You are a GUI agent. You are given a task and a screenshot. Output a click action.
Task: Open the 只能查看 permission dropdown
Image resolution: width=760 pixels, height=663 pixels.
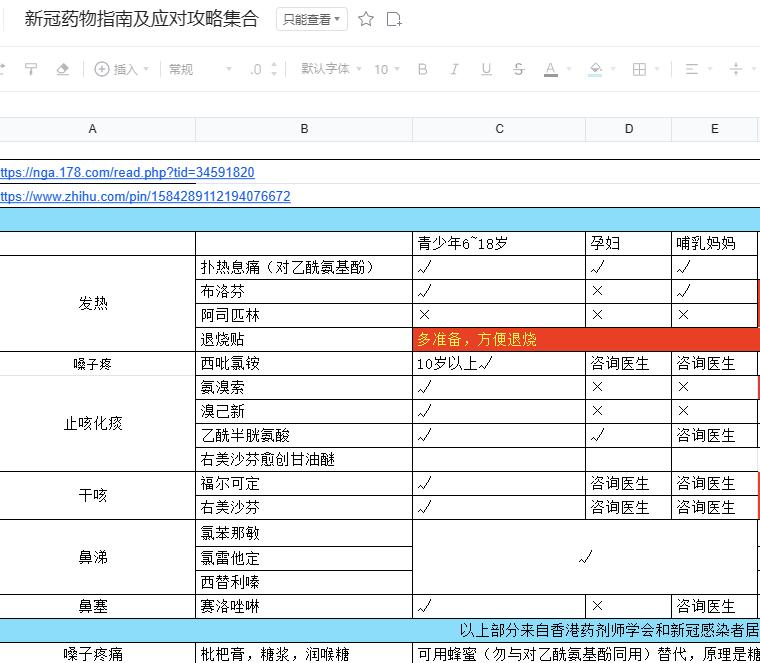point(311,19)
